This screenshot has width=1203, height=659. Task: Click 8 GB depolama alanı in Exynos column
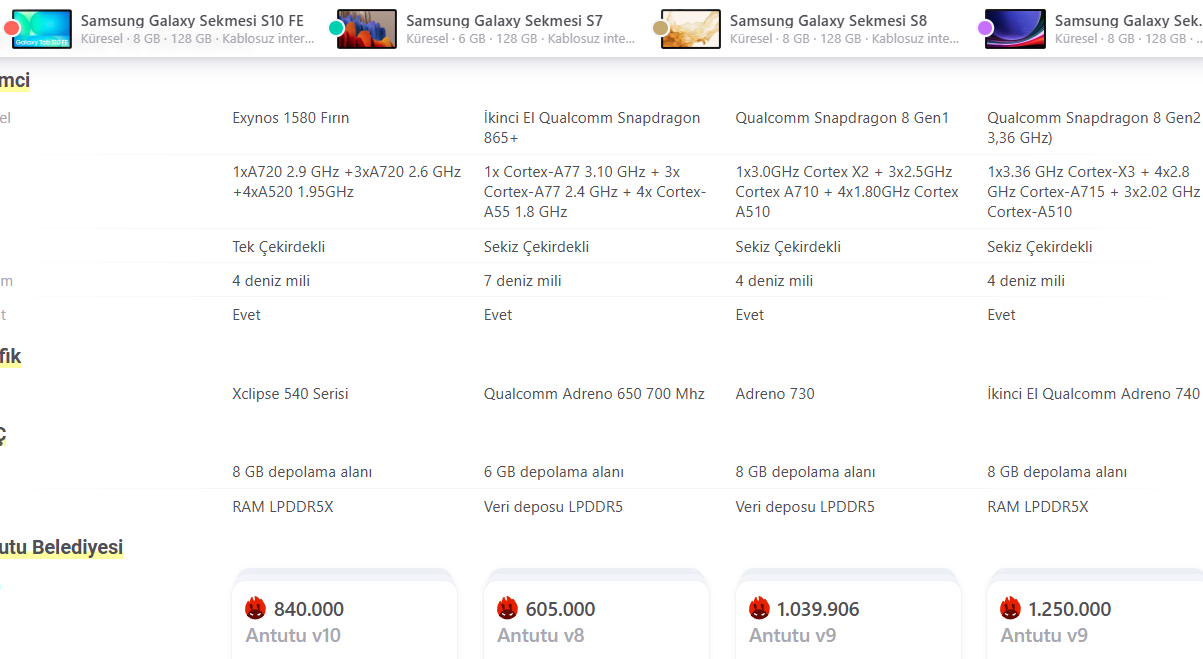(302, 472)
